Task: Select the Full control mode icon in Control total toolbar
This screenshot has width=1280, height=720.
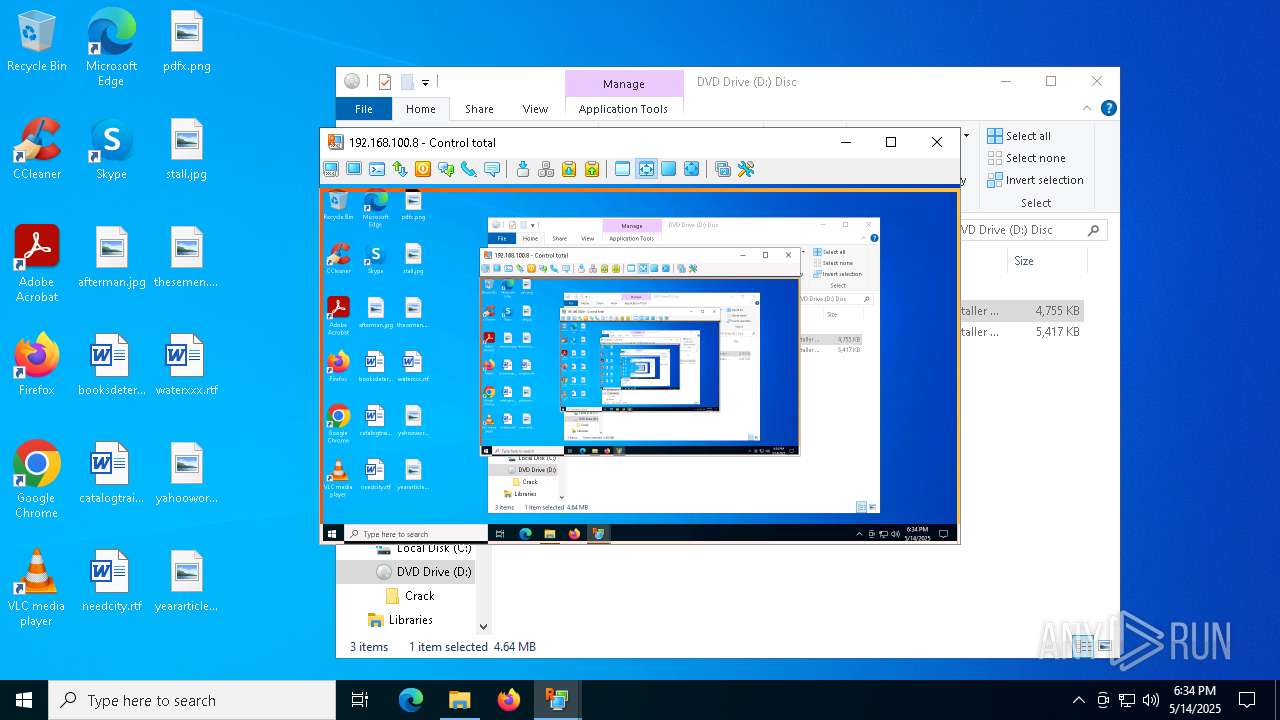Action: [331, 169]
